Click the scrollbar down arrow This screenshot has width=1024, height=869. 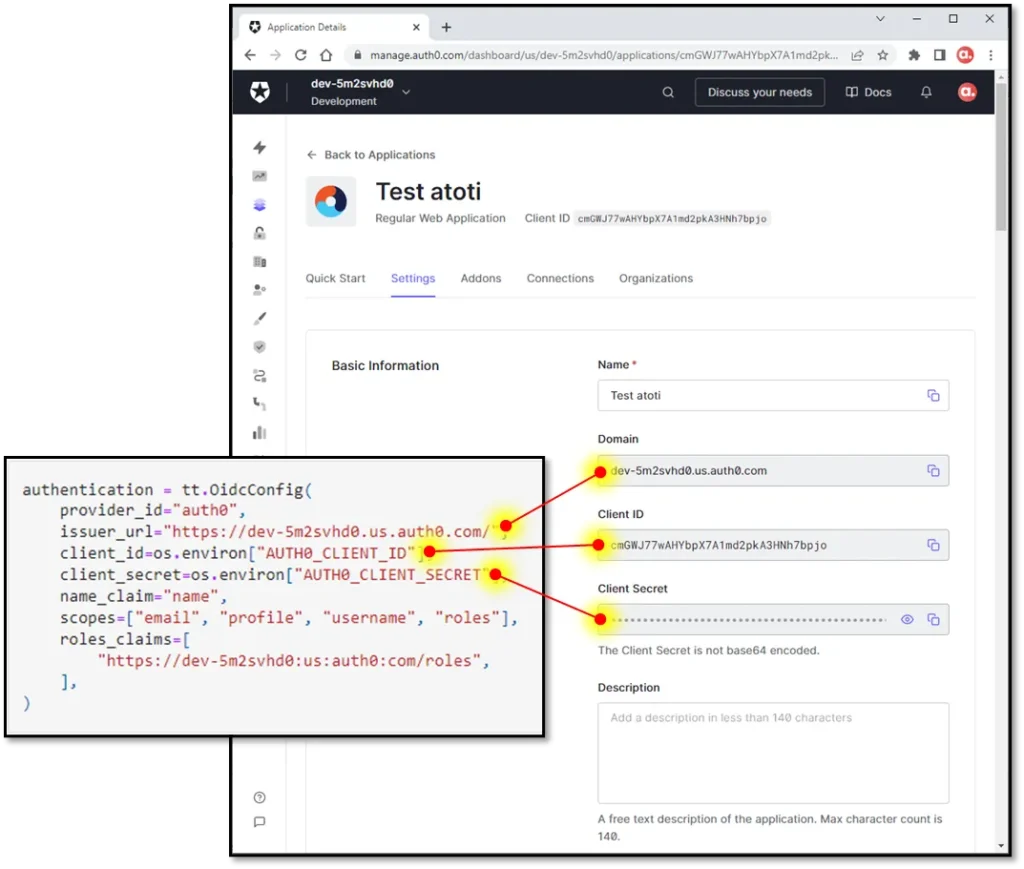pyautogui.click(x=1001, y=845)
